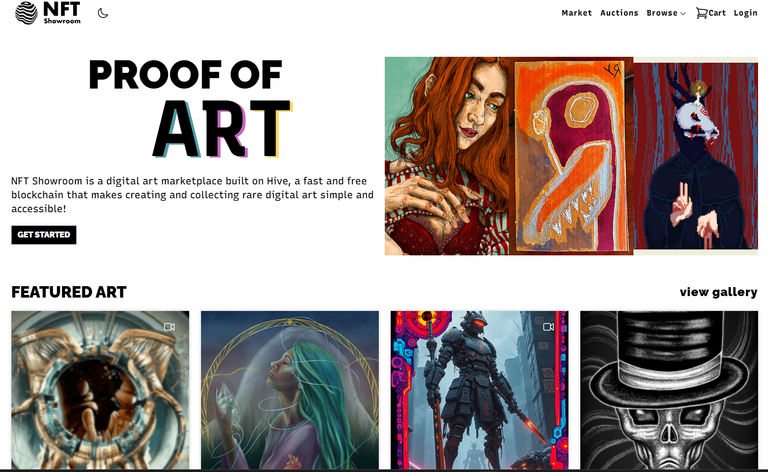This screenshot has height=472, width=768.
Task: Open the orange abstract bird painting
Action: point(571,156)
